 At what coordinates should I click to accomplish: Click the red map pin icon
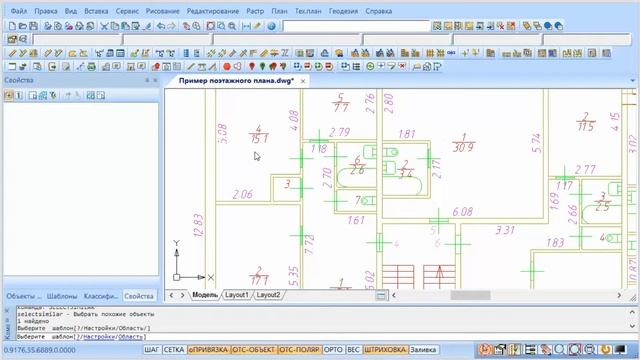252,67
